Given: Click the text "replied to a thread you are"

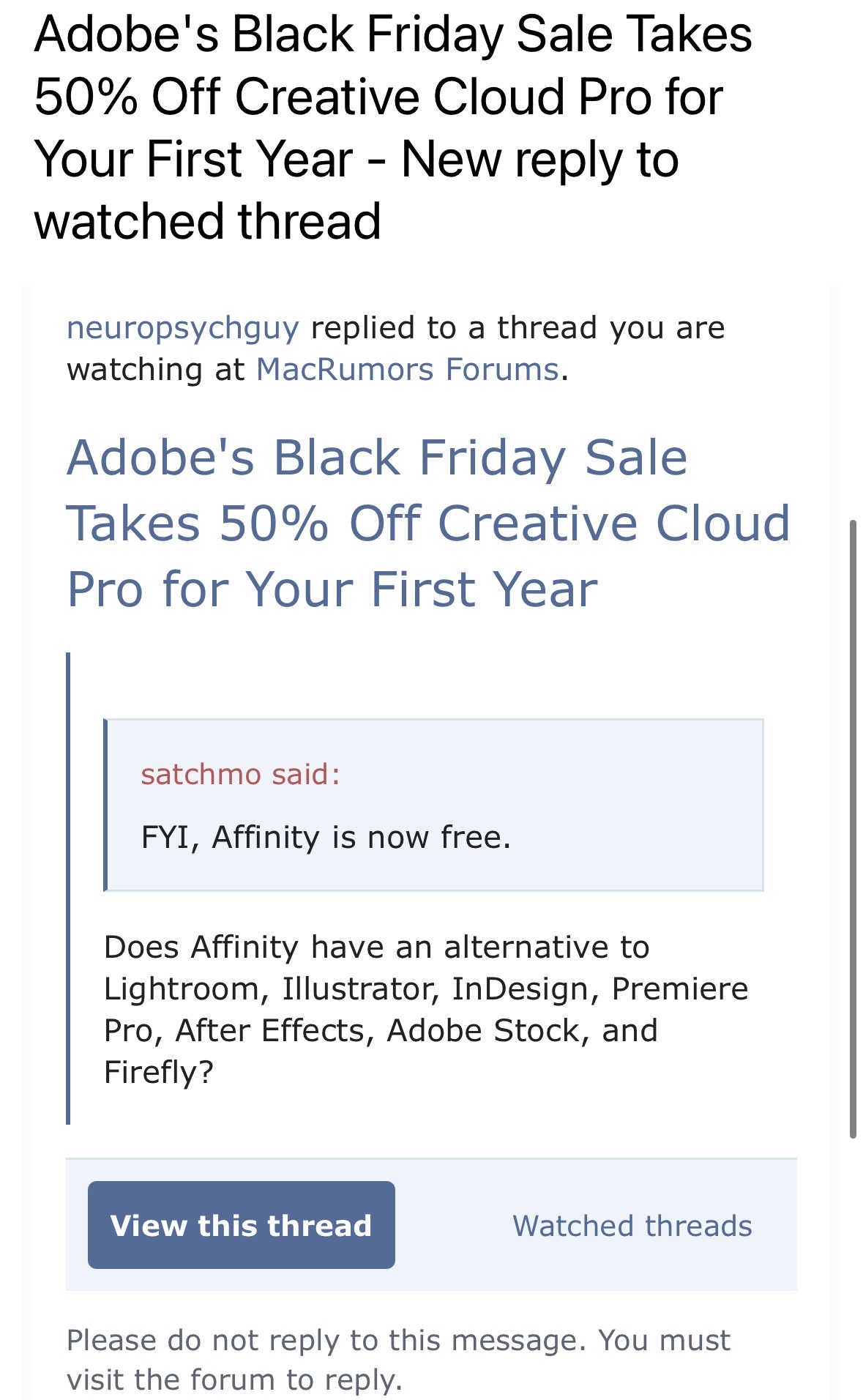Looking at the screenshot, I should [x=518, y=328].
